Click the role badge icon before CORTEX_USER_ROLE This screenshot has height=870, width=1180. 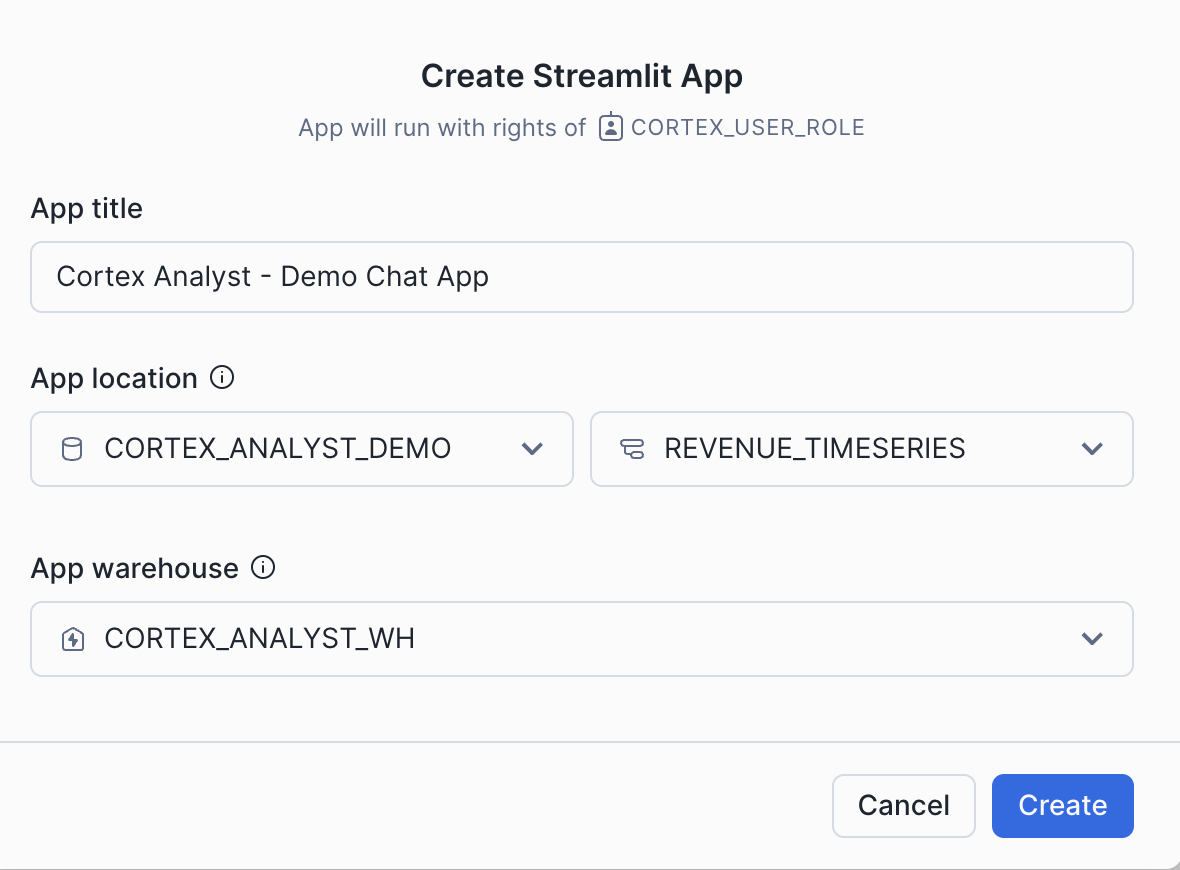click(610, 127)
